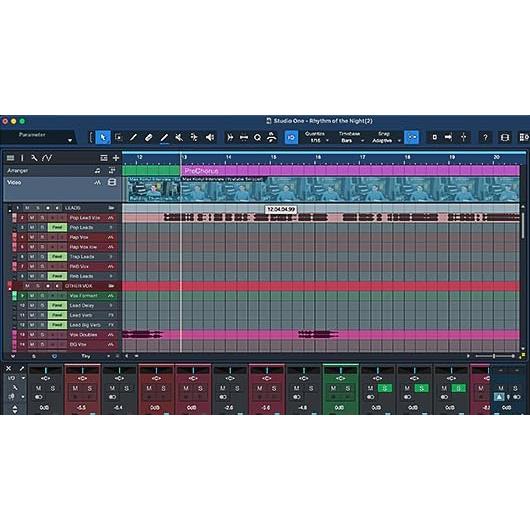Click the Feed button on Lead Big Verb track
The image size is (530, 530).
click(57, 325)
